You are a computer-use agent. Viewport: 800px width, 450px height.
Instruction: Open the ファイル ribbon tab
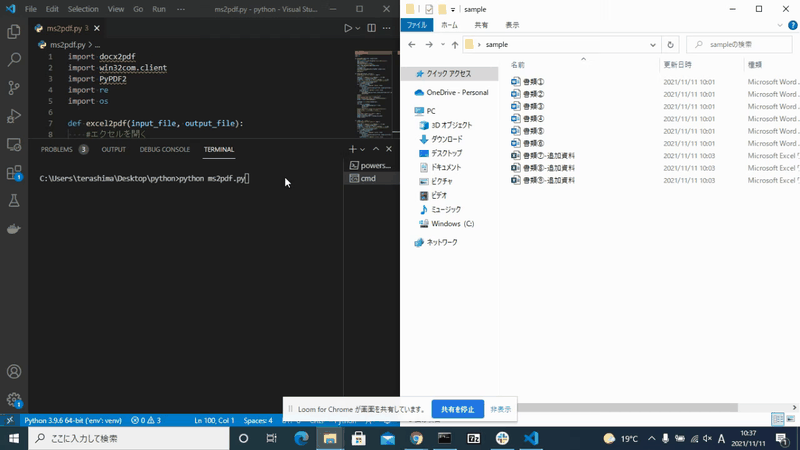click(417, 25)
